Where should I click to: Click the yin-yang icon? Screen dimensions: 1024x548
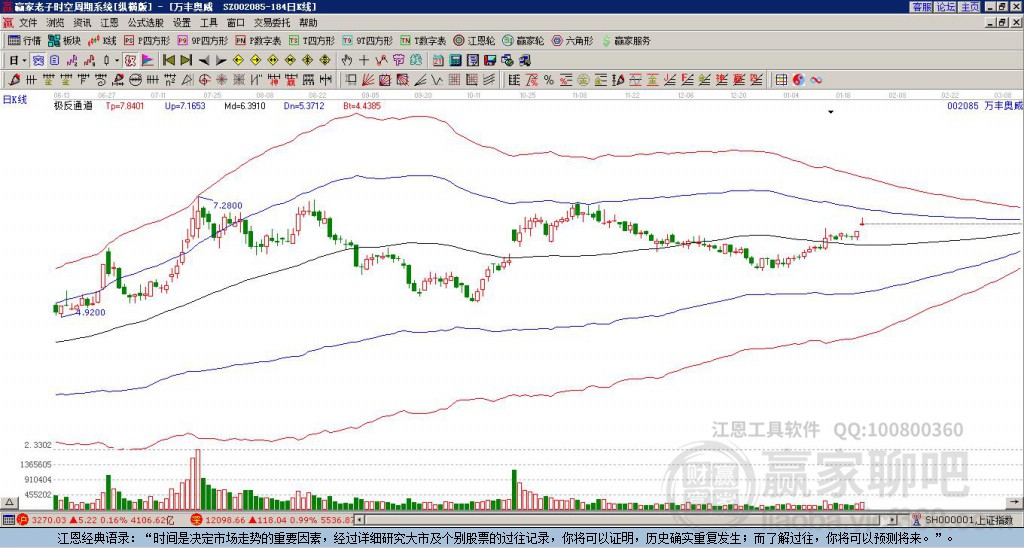[x=798, y=80]
